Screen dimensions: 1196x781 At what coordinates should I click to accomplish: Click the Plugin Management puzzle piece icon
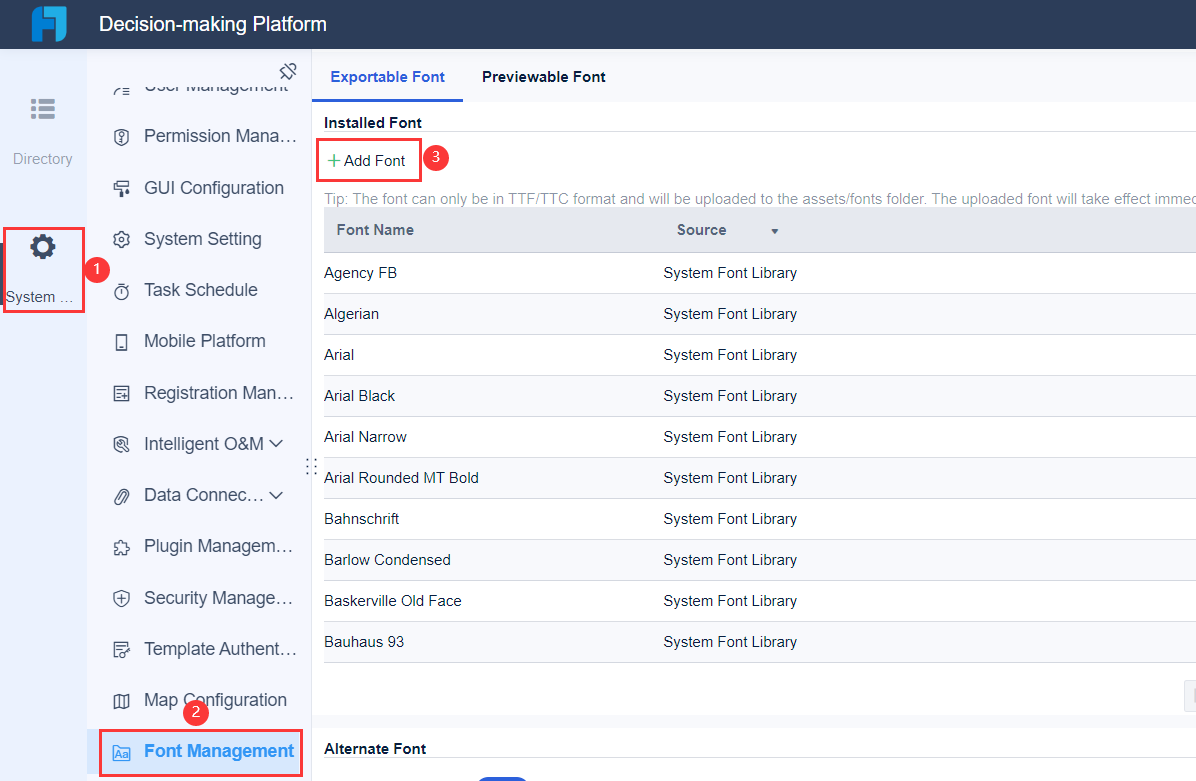click(x=122, y=547)
